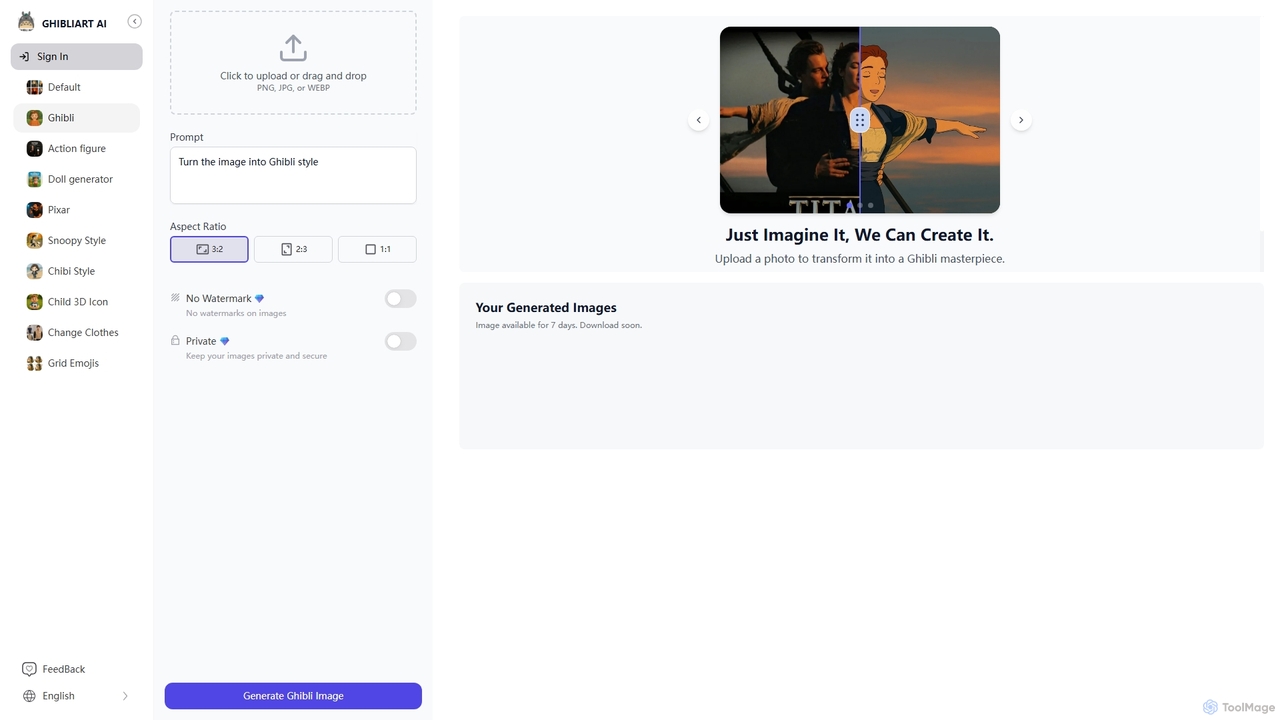1280x720 pixels.
Task: Click the Titanic comparison preview image
Action: tap(860, 120)
